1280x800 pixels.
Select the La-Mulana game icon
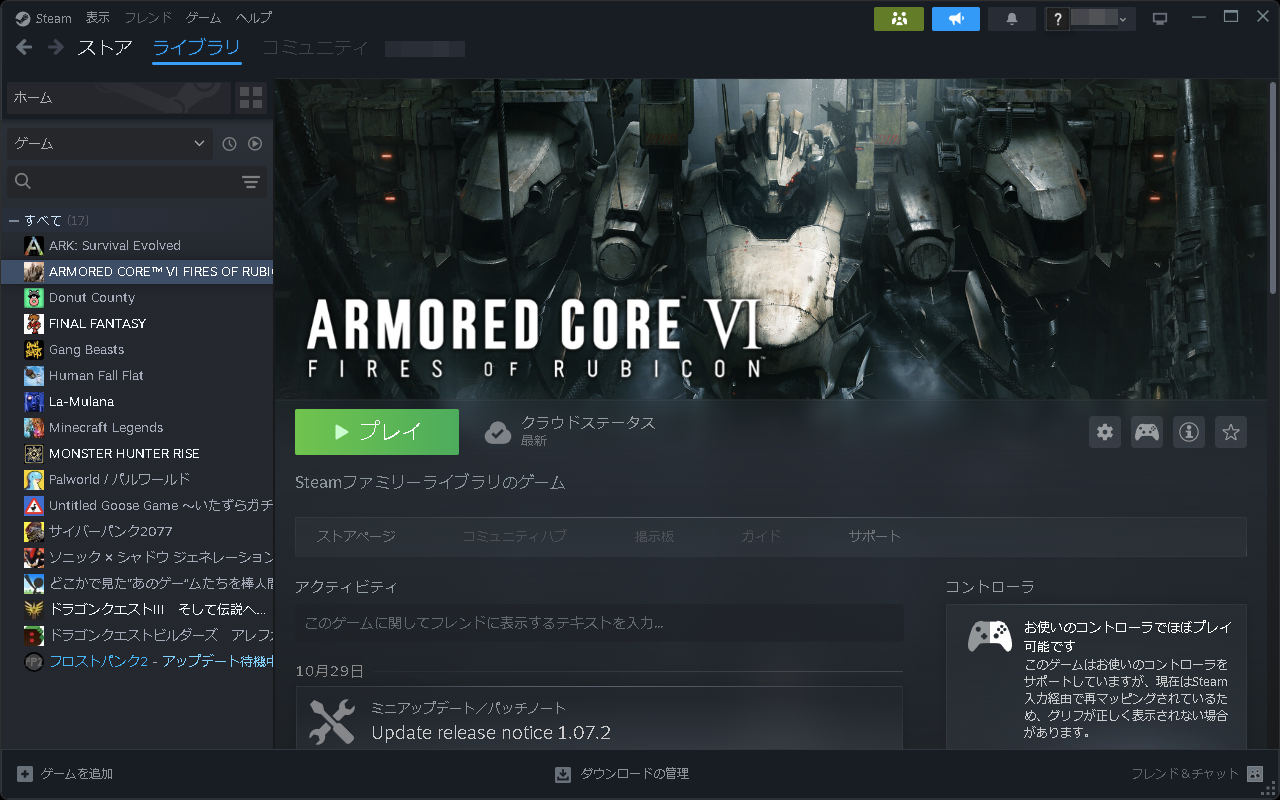(x=34, y=402)
